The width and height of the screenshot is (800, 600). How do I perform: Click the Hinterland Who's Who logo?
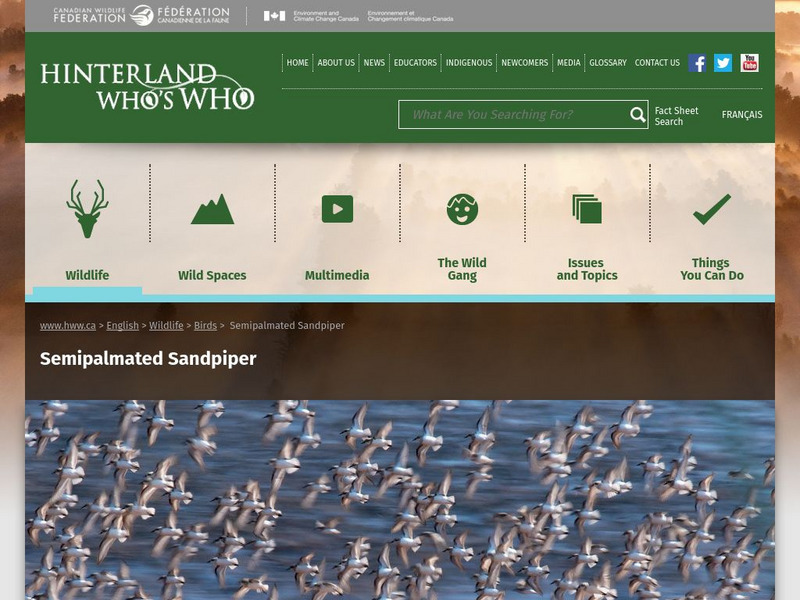147,86
